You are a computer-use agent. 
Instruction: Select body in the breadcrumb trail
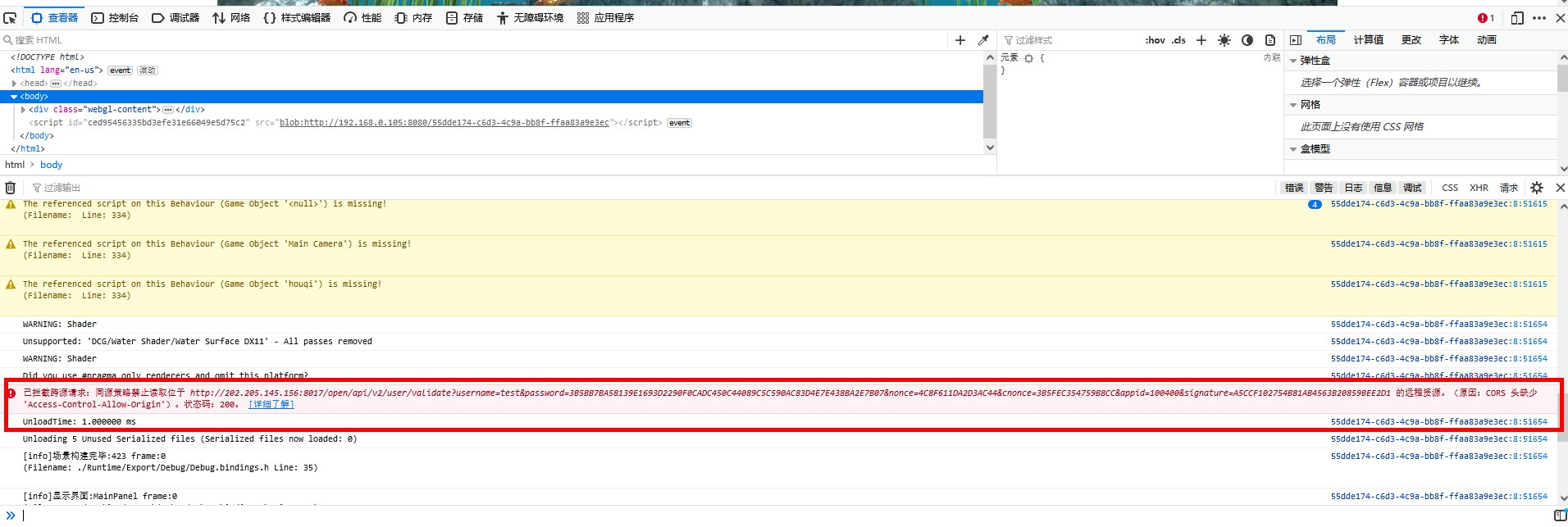tap(51, 165)
